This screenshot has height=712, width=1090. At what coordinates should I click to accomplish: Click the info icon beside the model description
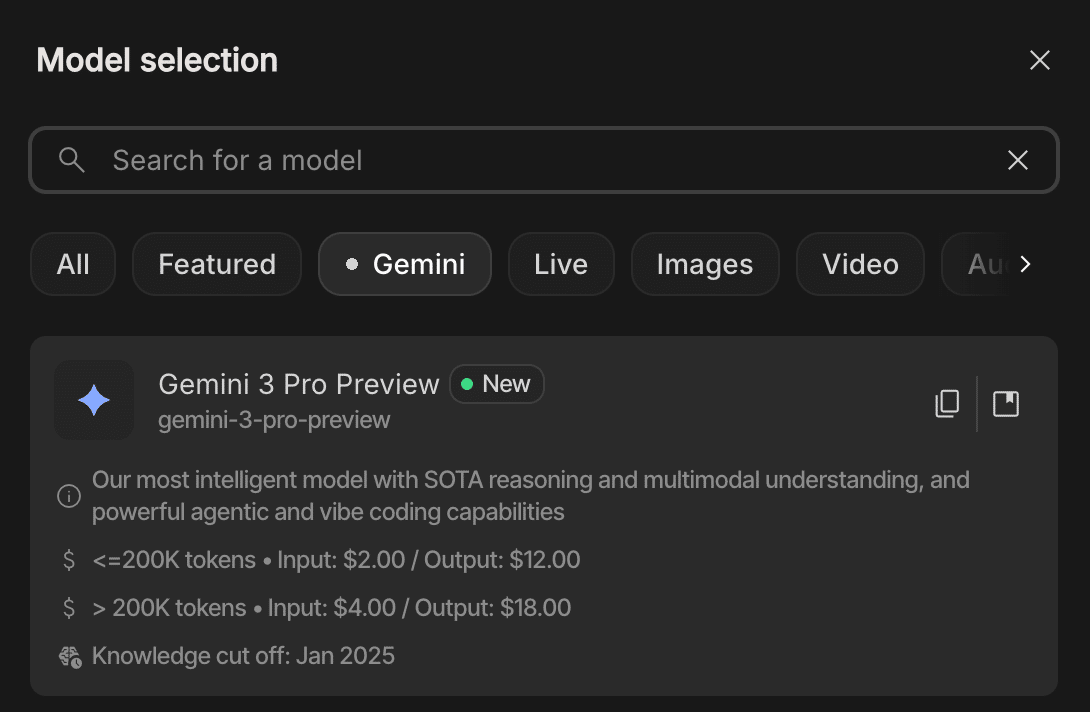69,496
